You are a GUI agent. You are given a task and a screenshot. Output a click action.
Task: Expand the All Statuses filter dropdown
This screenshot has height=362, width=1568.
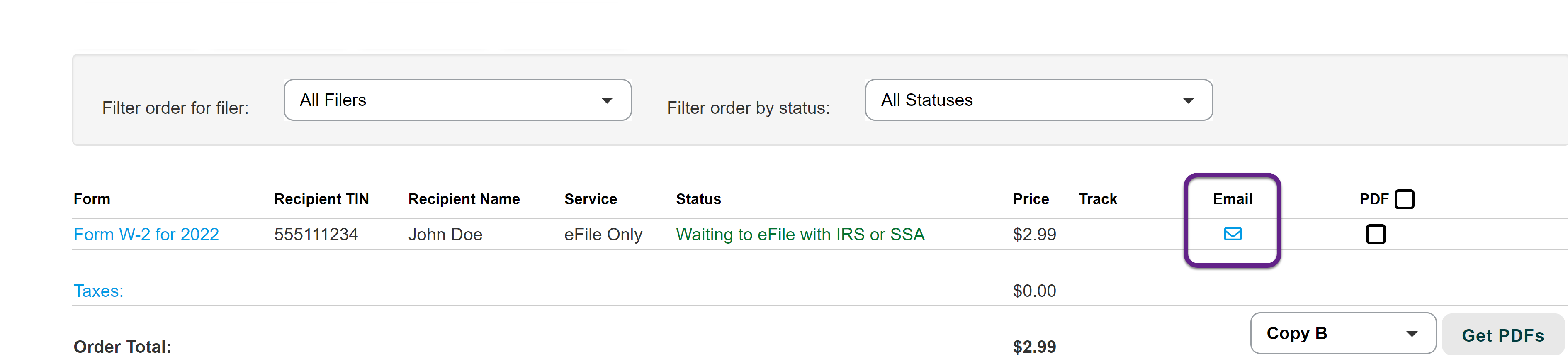click(1038, 100)
